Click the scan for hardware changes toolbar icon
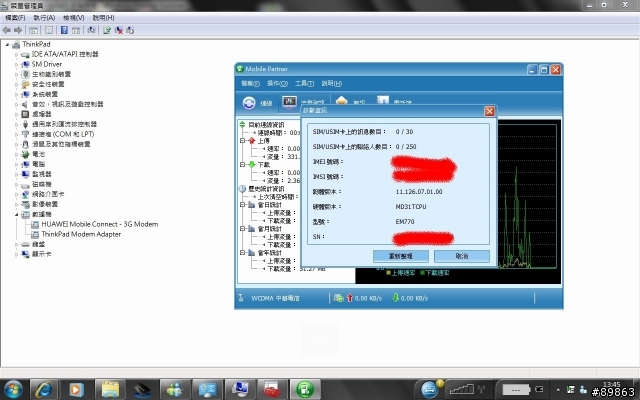Screen dimensions: 640x400 pos(91,30)
